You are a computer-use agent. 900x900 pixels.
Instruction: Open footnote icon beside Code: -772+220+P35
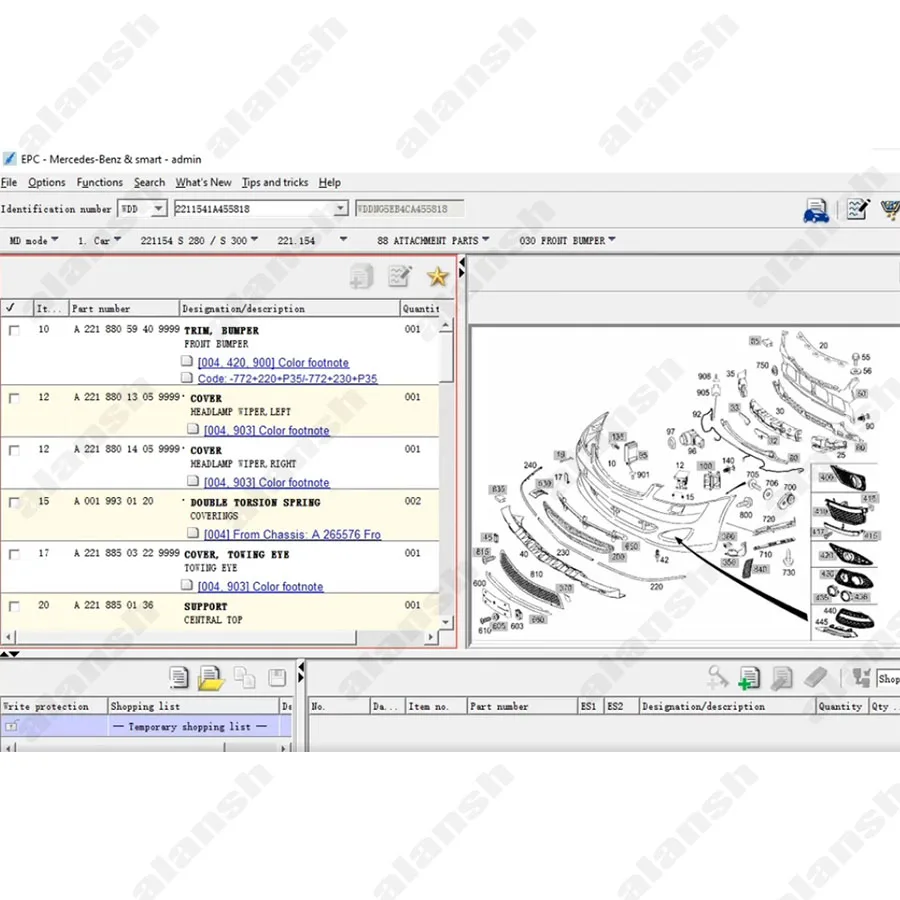[187, 377]
